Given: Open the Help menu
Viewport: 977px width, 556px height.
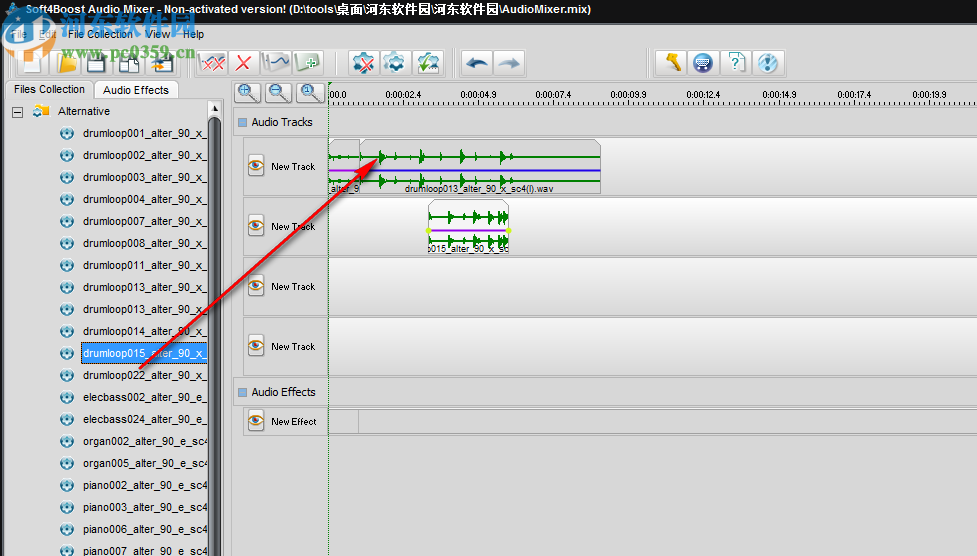Looking at the screenshot, I should [x=193, y=34].
